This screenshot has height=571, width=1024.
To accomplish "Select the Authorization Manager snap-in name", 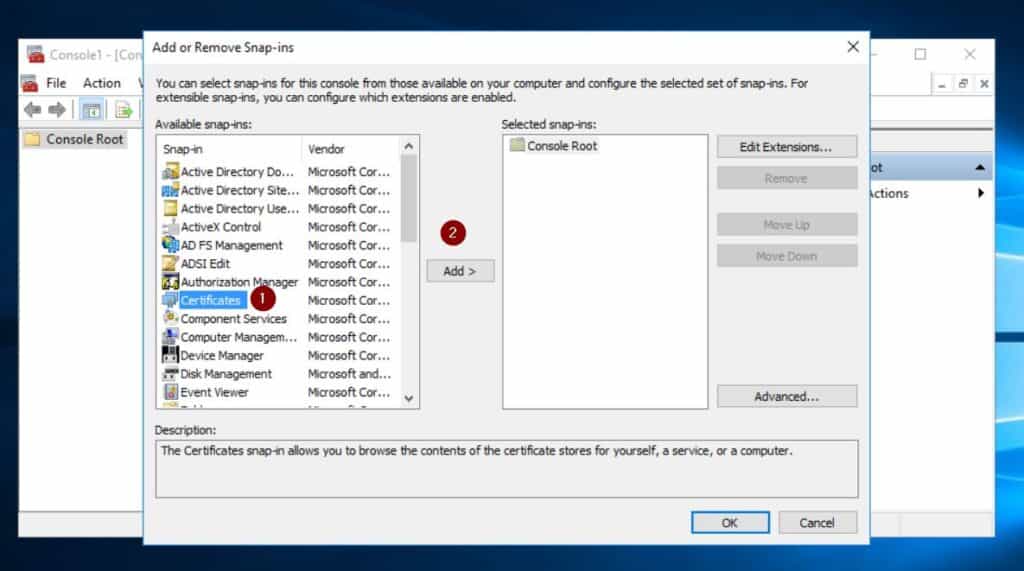I will coord(239,282).
